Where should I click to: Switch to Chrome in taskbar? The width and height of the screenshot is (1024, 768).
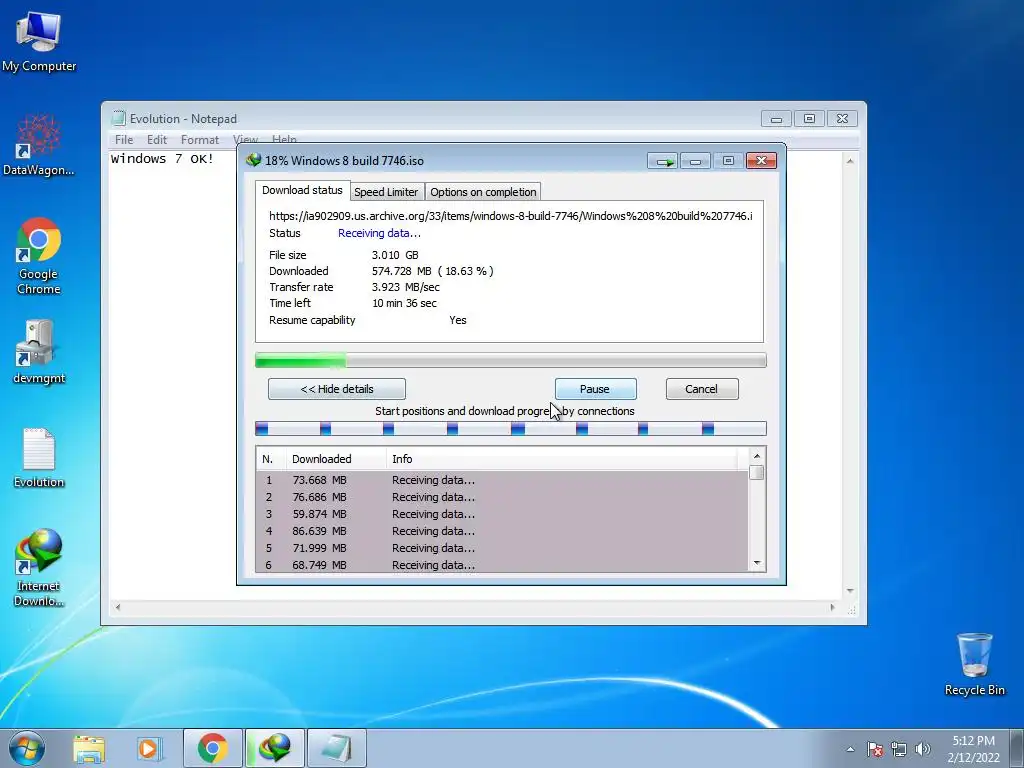[212, 748]
